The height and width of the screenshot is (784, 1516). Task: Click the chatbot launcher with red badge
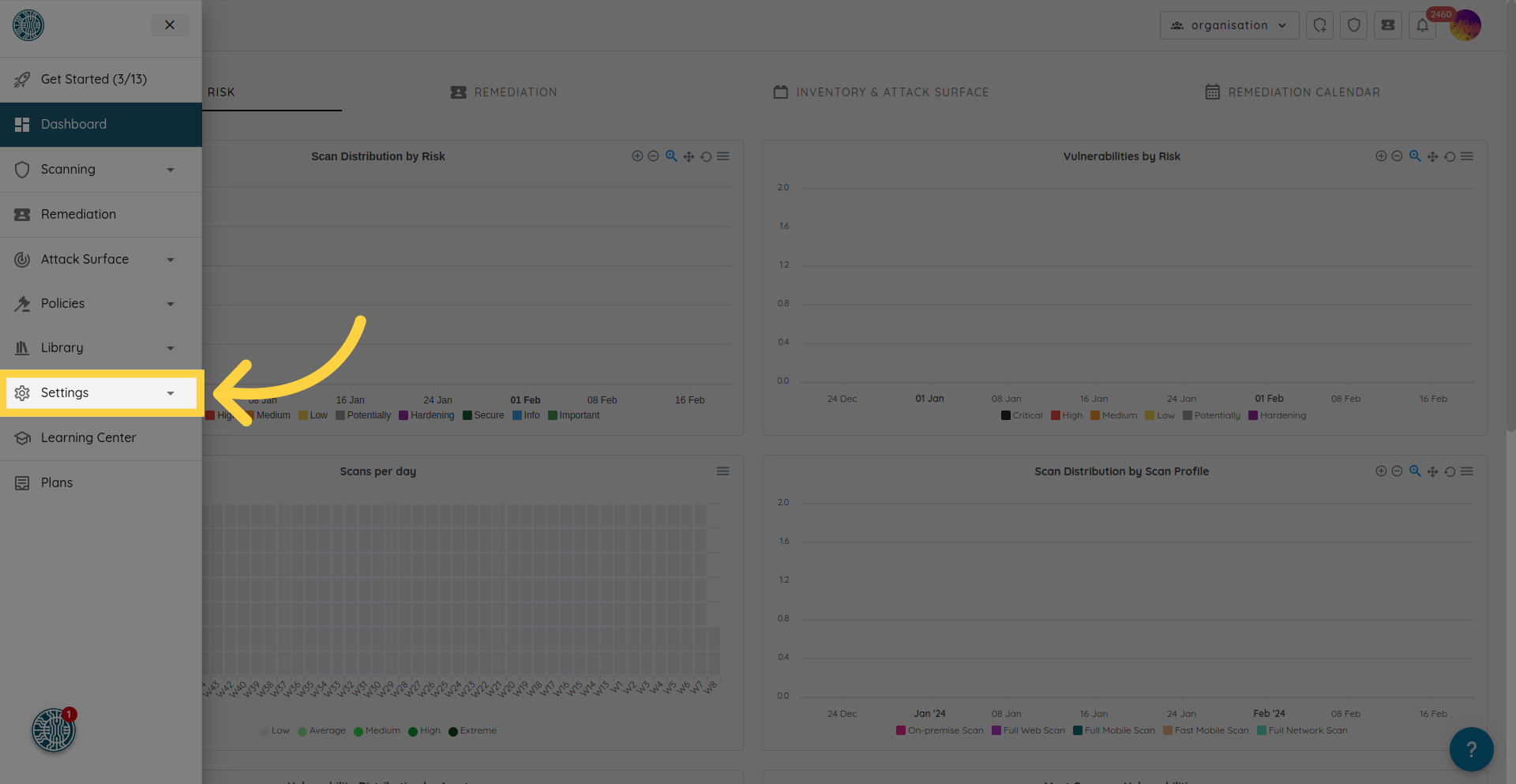point(53,730)
